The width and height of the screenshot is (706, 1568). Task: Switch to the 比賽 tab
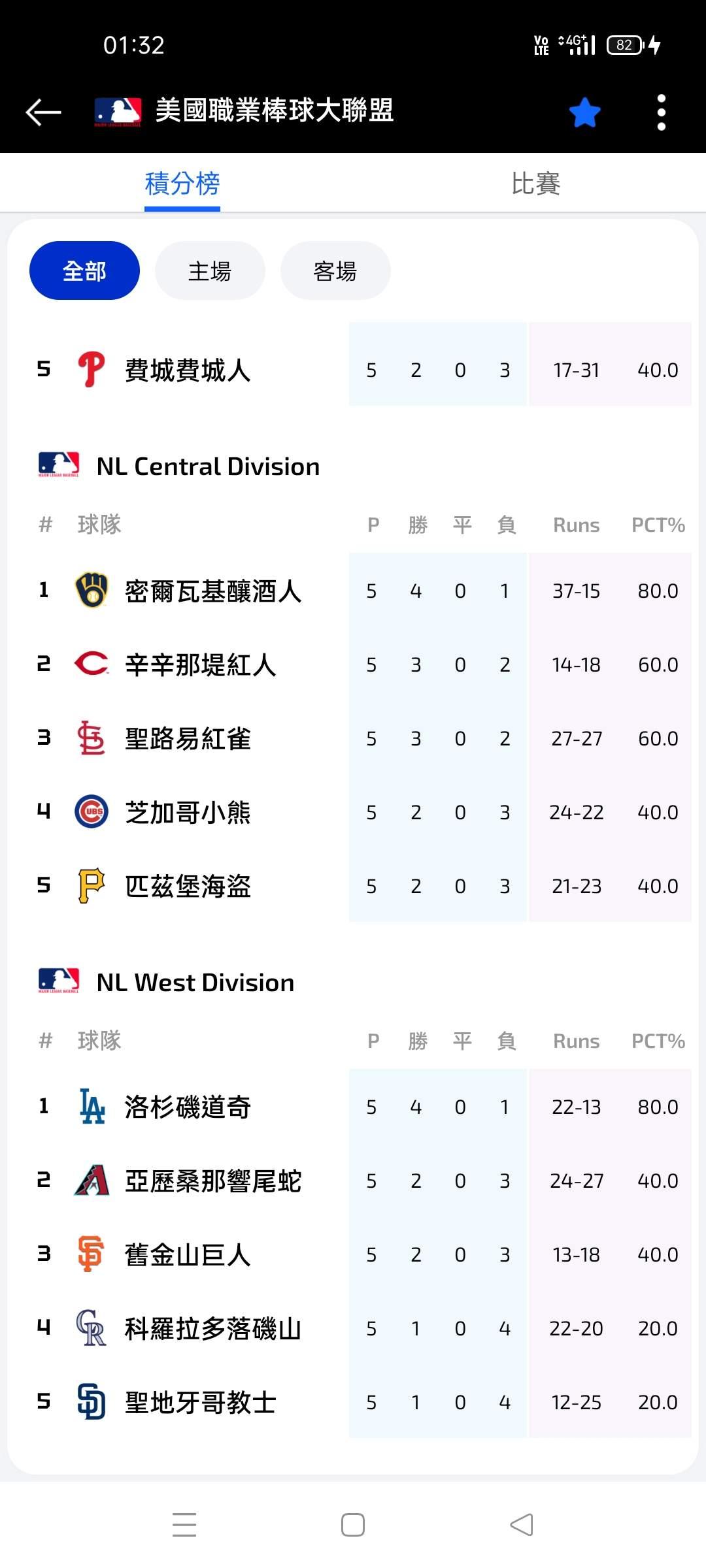pyautogui.click(x=535, y=184)
